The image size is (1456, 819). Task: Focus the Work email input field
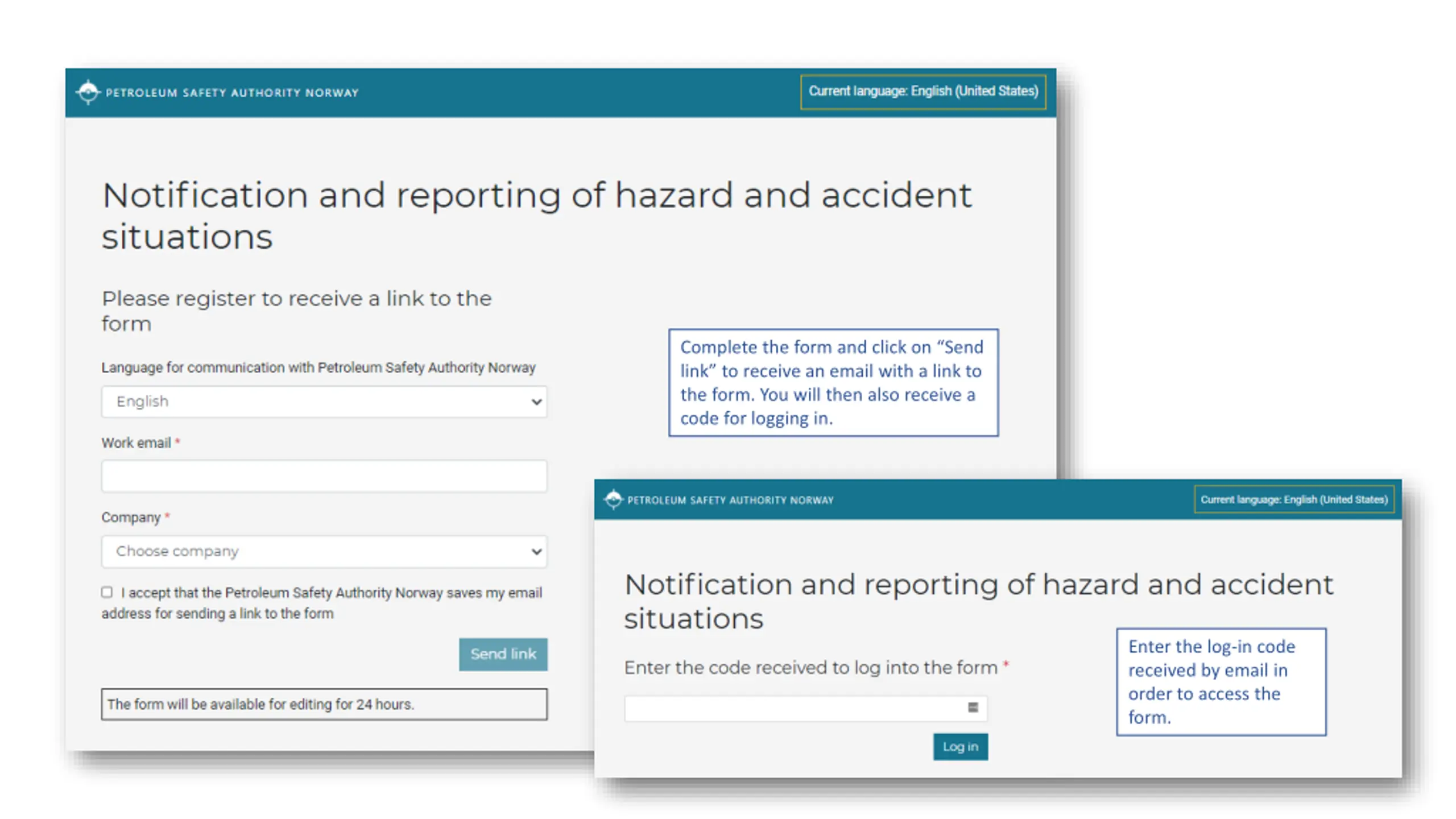tap(324, 476)
